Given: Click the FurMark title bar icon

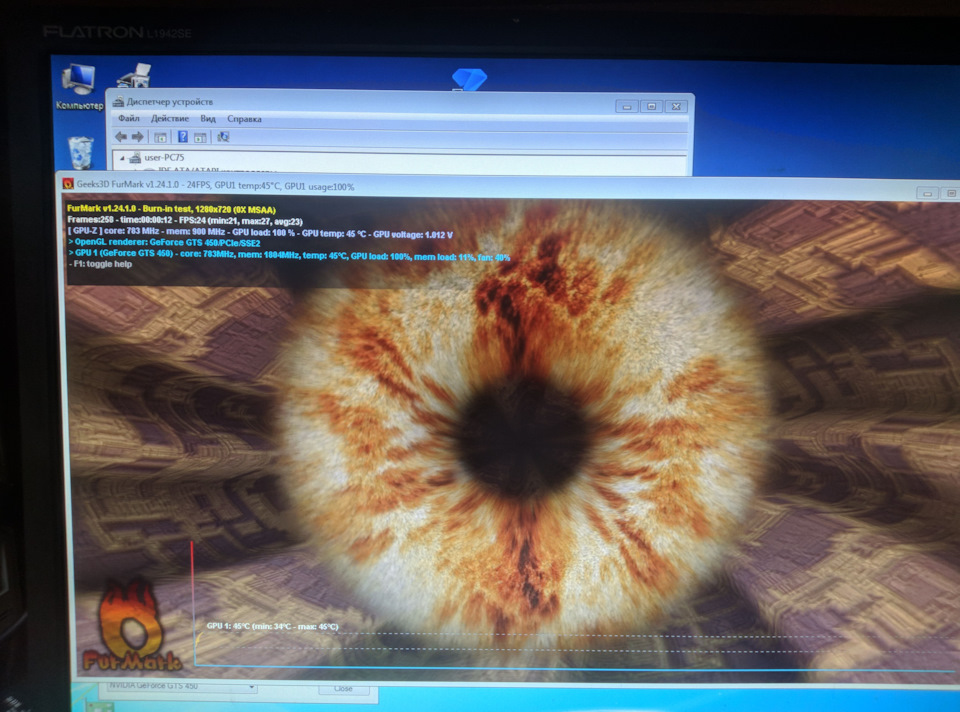Looking at the screenshot, I should (x=69, y=184).
